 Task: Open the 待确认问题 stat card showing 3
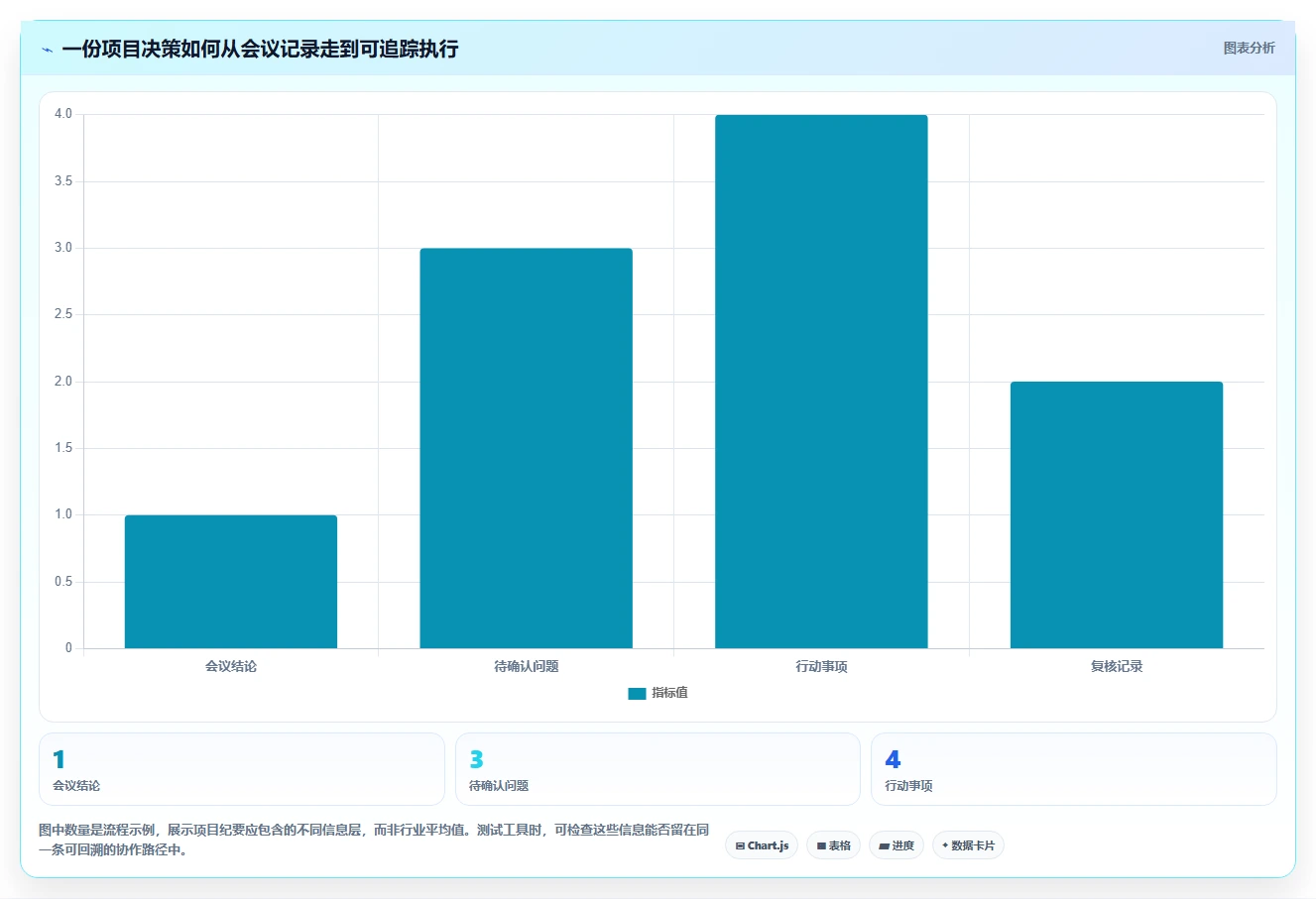(658, 769)
